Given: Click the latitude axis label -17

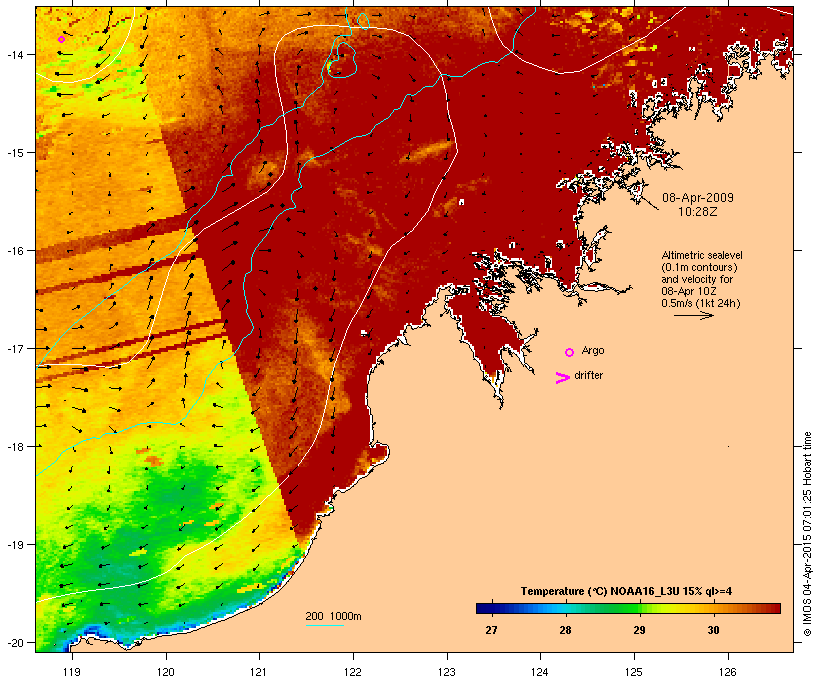Looking at the screenshot, I should click(x=14, y=348).
